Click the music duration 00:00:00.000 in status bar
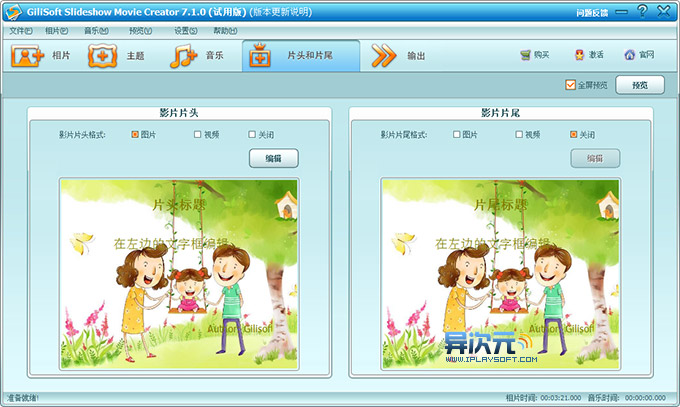The image size is (680, 407). point(645,397)
